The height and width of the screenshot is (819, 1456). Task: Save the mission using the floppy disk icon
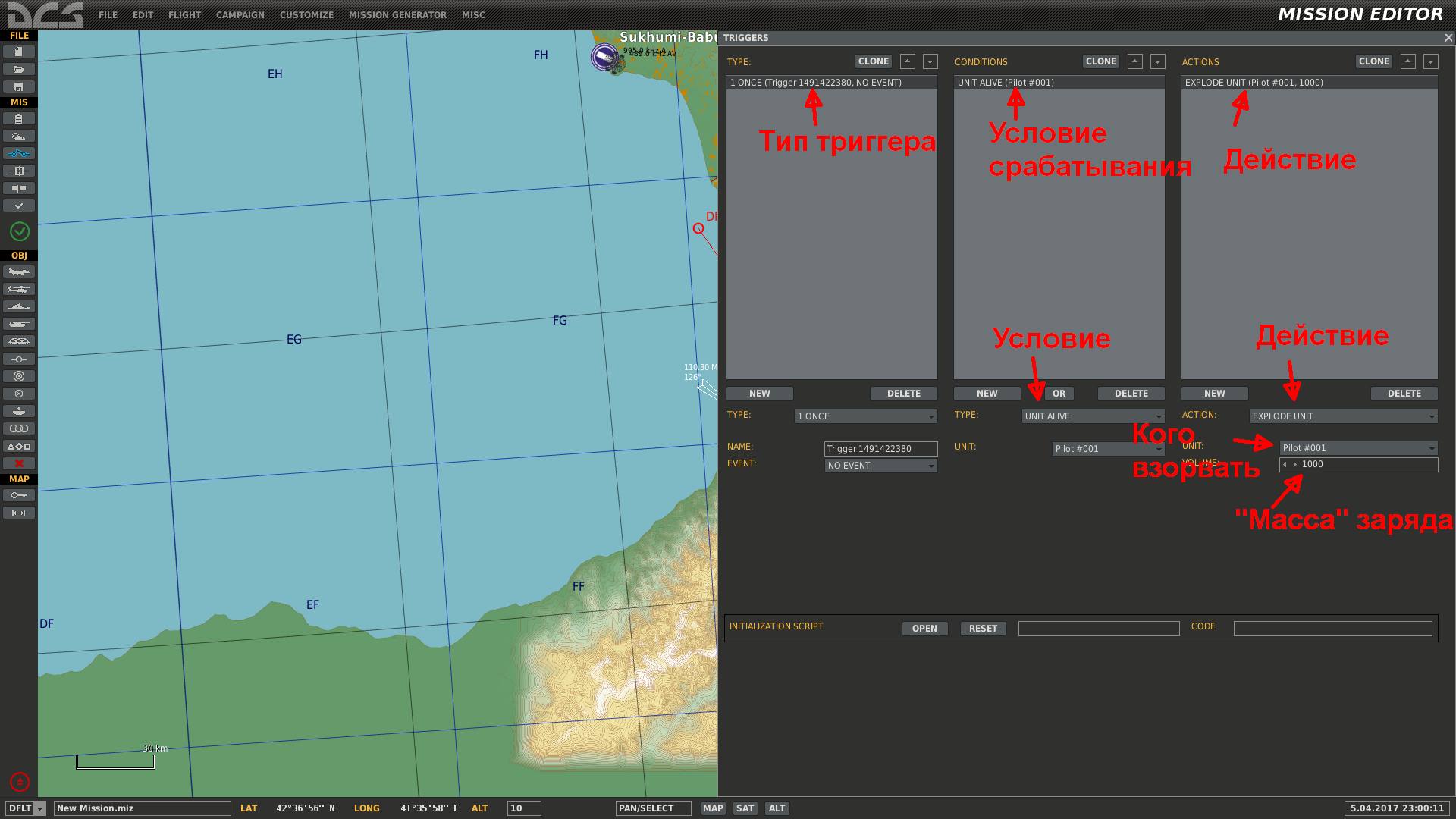click(19, 86)
